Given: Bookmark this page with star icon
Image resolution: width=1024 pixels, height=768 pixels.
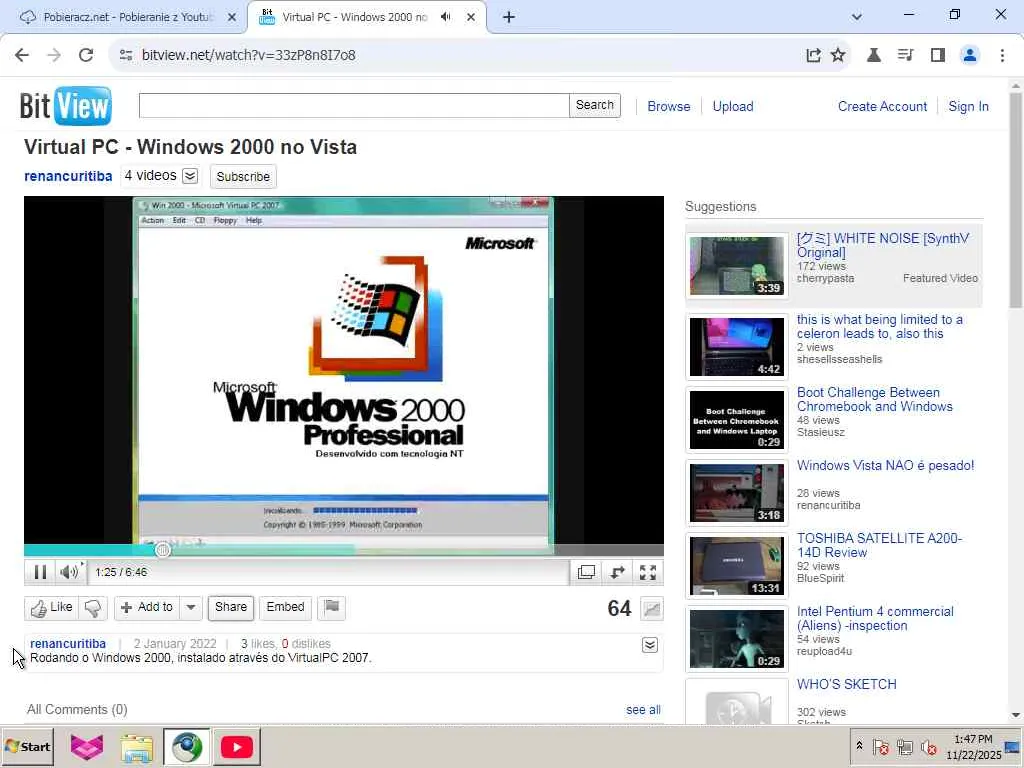Looking at the screenshot, I should (x=838, y=55).
